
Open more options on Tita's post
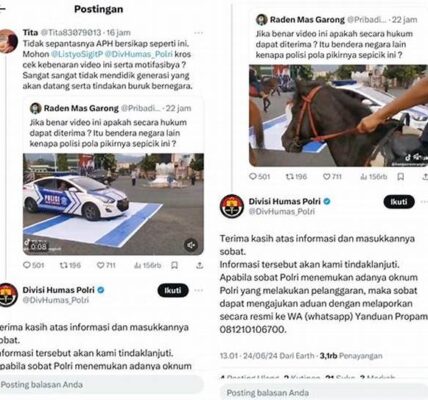[x=198, y=33]
